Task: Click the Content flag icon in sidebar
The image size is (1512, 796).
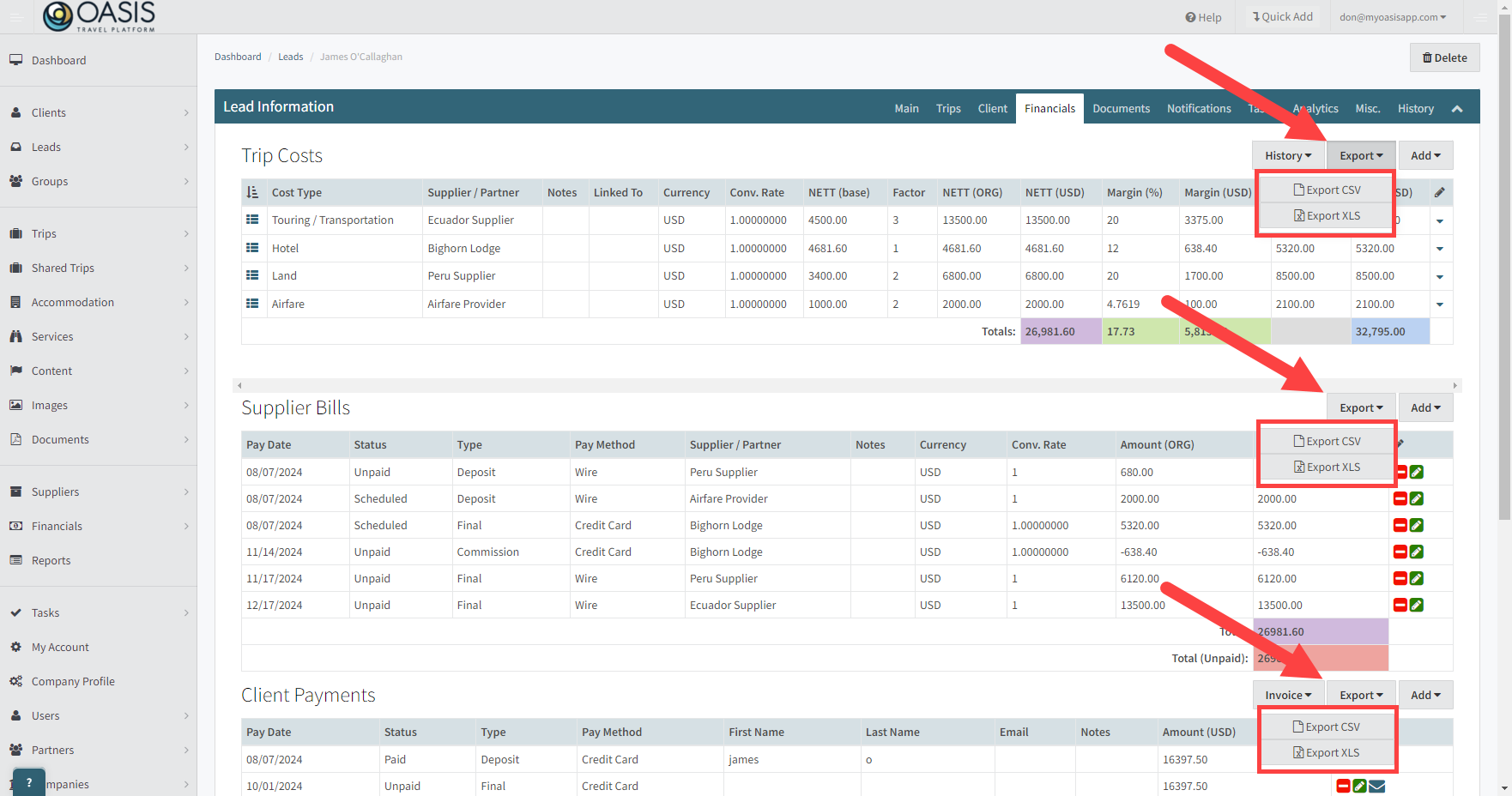Action: pyautogui.click(x=15, y=371)
